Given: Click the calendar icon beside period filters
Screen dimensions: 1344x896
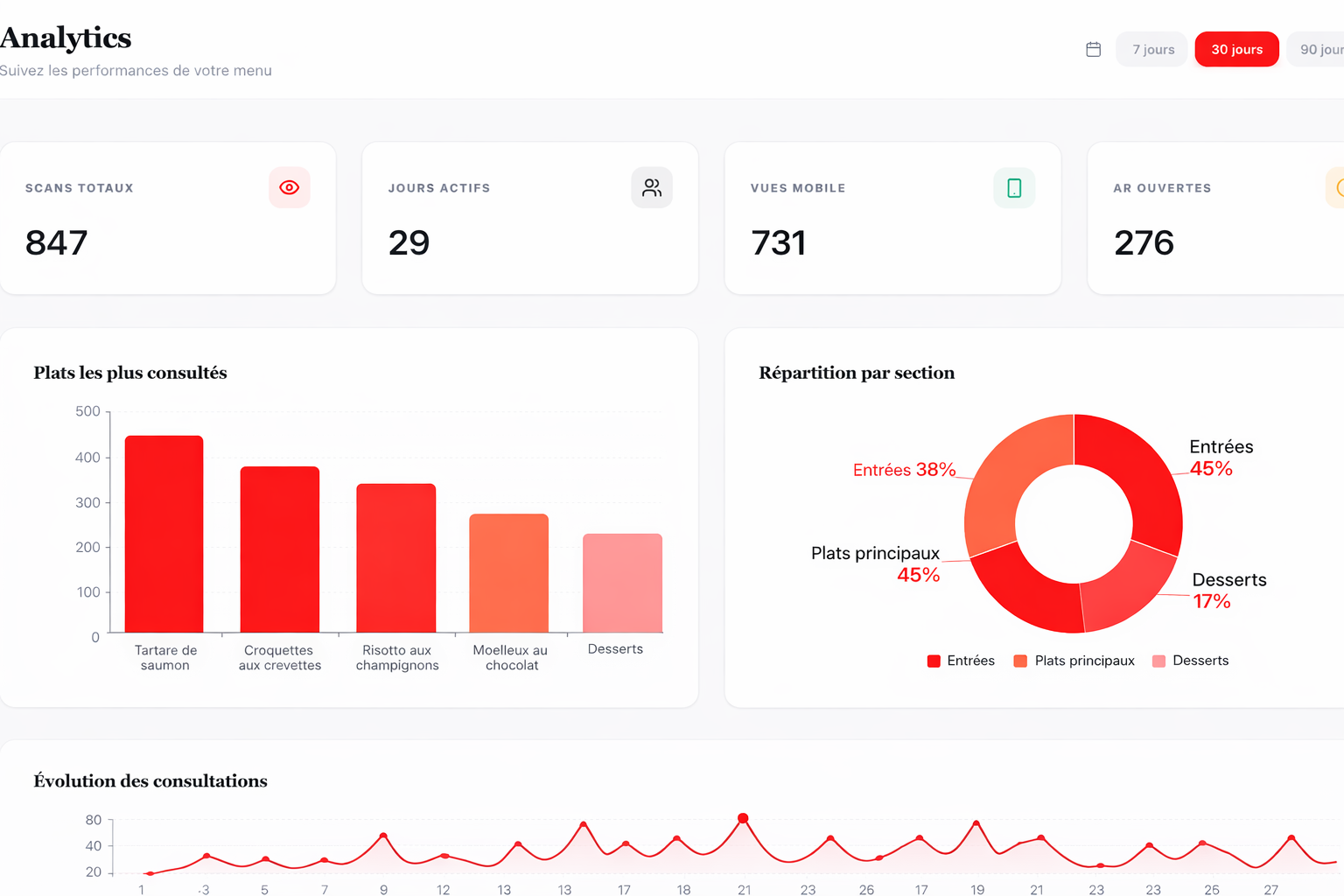Looking at the screenshot, I should point(1093,50).
